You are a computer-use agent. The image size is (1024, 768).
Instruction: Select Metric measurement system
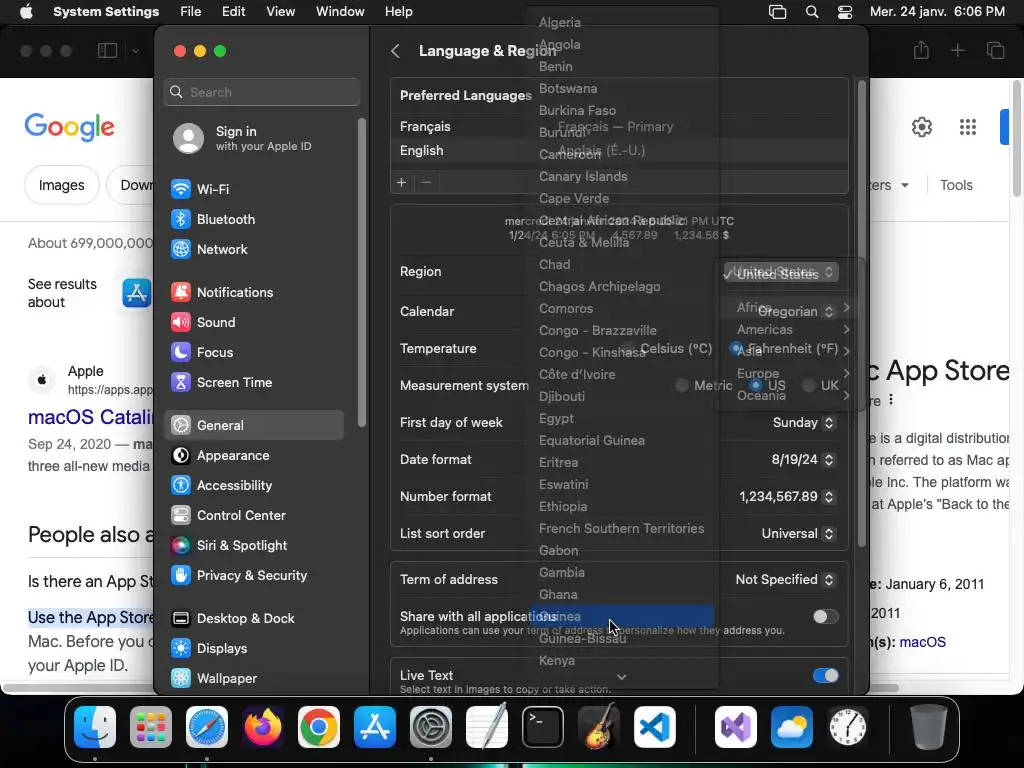[x=682, y=385]
